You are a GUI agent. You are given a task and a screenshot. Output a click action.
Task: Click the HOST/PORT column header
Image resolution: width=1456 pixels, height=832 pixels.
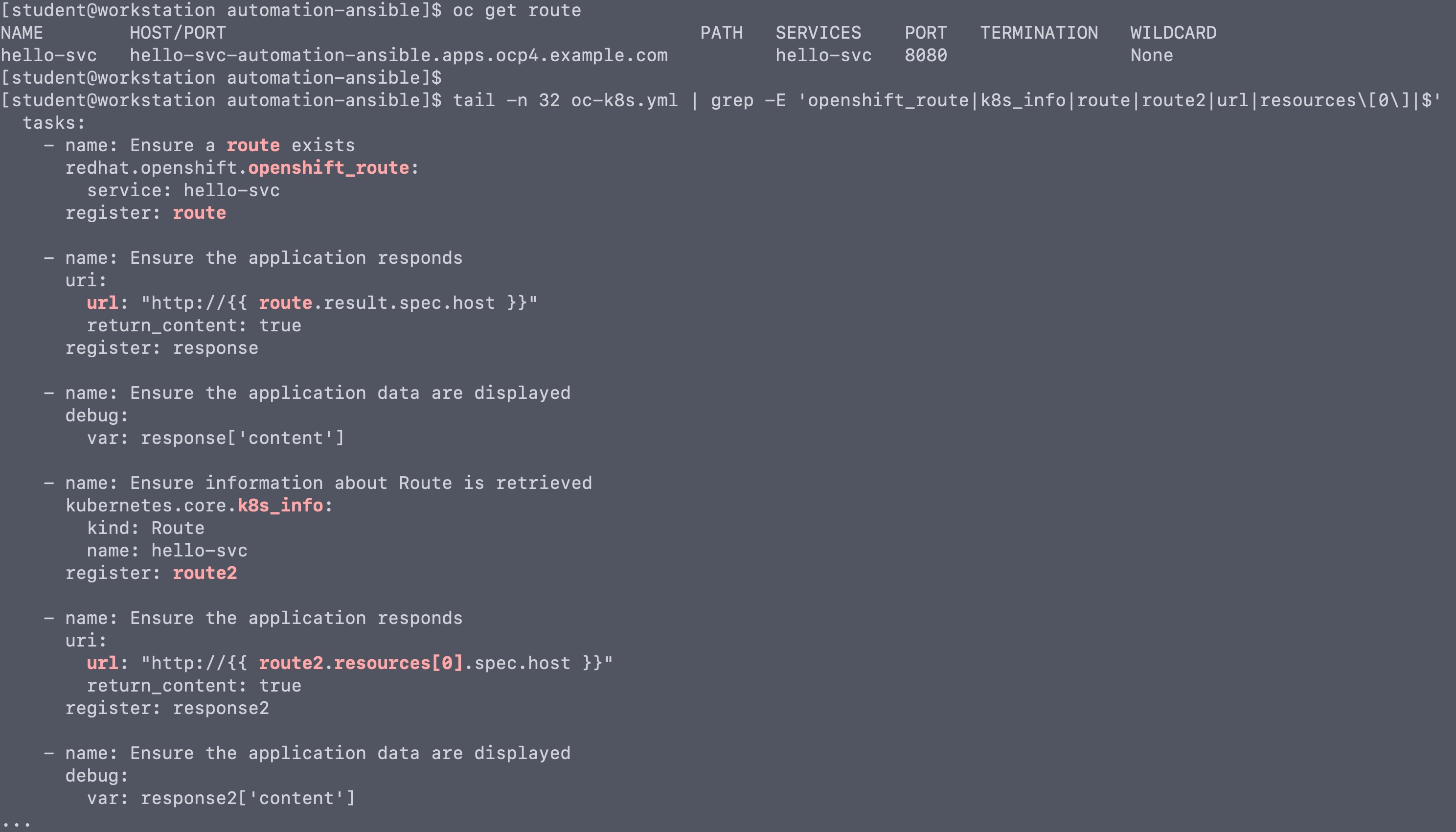point(178,33)
